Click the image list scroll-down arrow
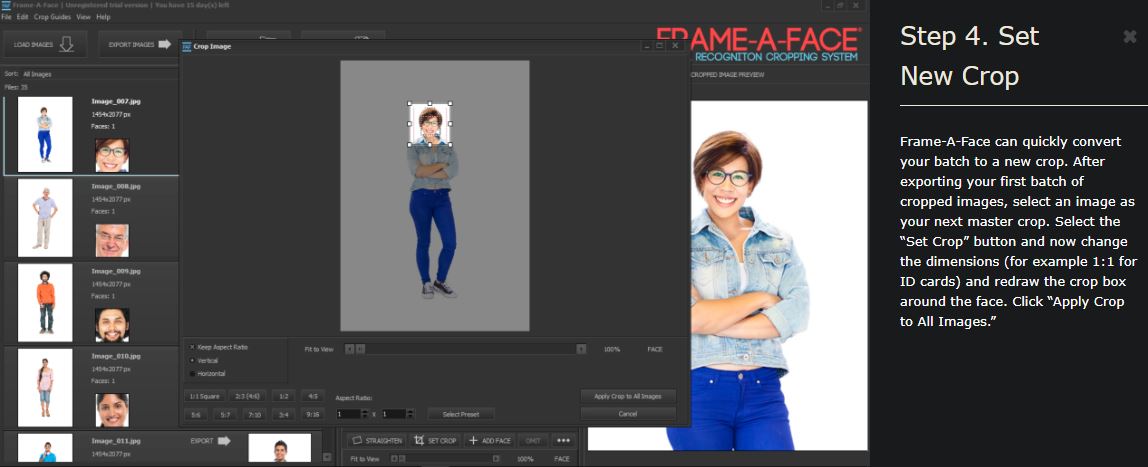 pos(327,457)
